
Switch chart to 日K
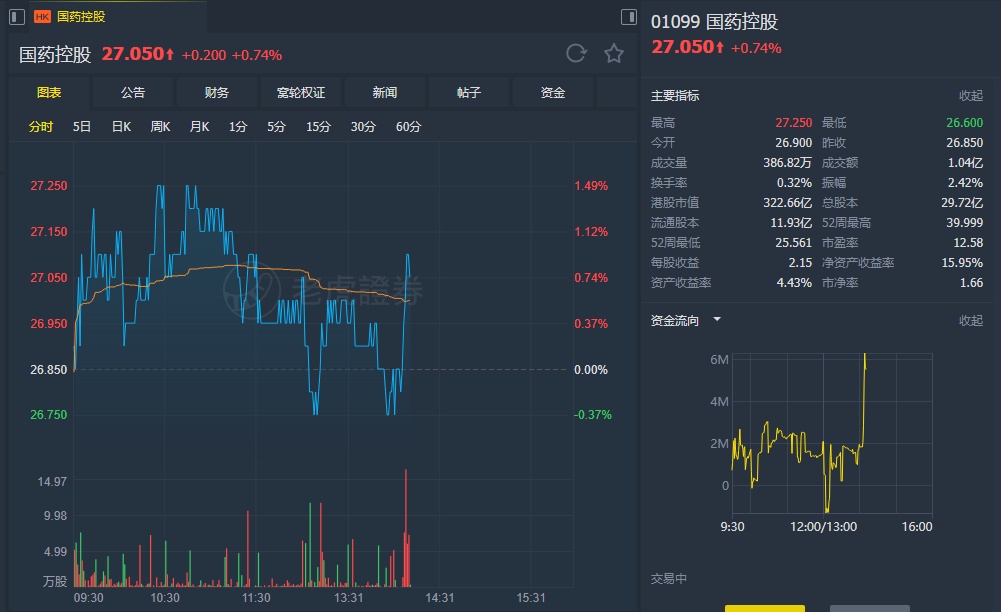[x=121, y=126]
